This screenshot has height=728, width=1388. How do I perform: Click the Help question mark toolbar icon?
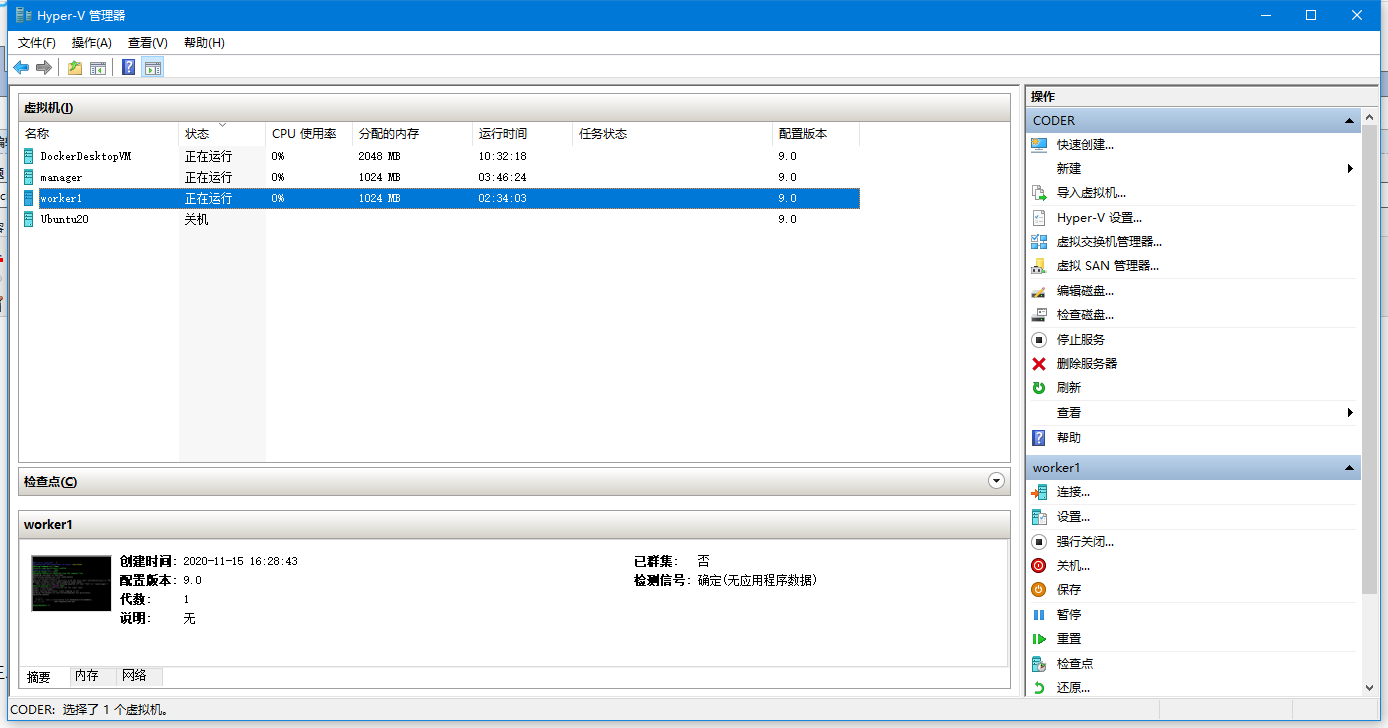(129, 68)
